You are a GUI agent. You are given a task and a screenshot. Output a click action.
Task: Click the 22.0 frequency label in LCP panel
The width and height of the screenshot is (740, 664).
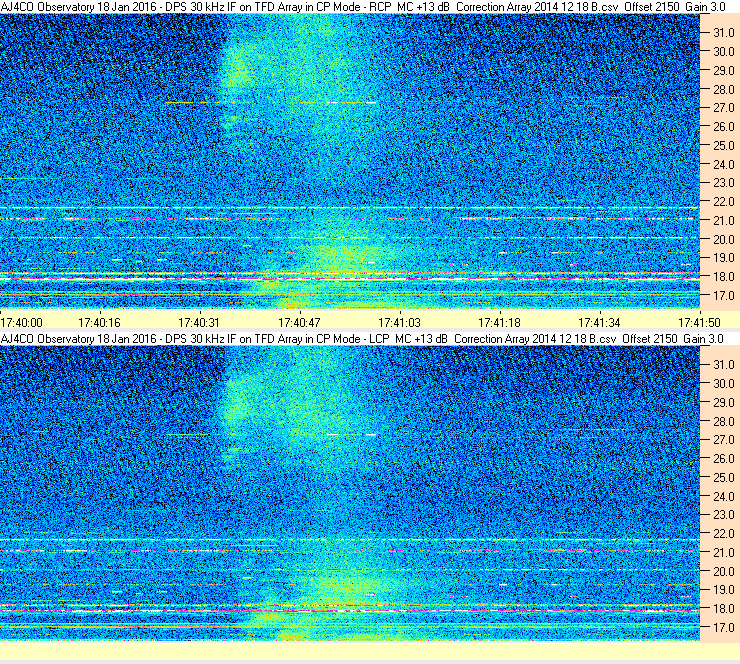point(723,534)
